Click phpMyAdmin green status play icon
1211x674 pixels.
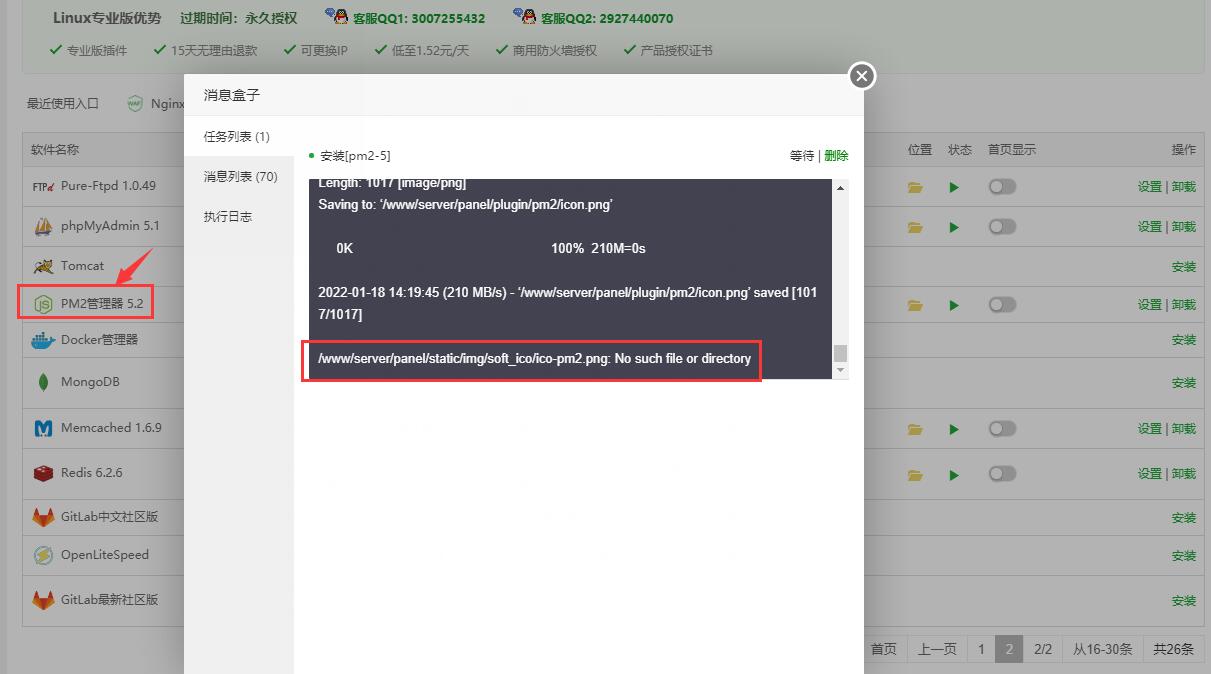point(954,227)
